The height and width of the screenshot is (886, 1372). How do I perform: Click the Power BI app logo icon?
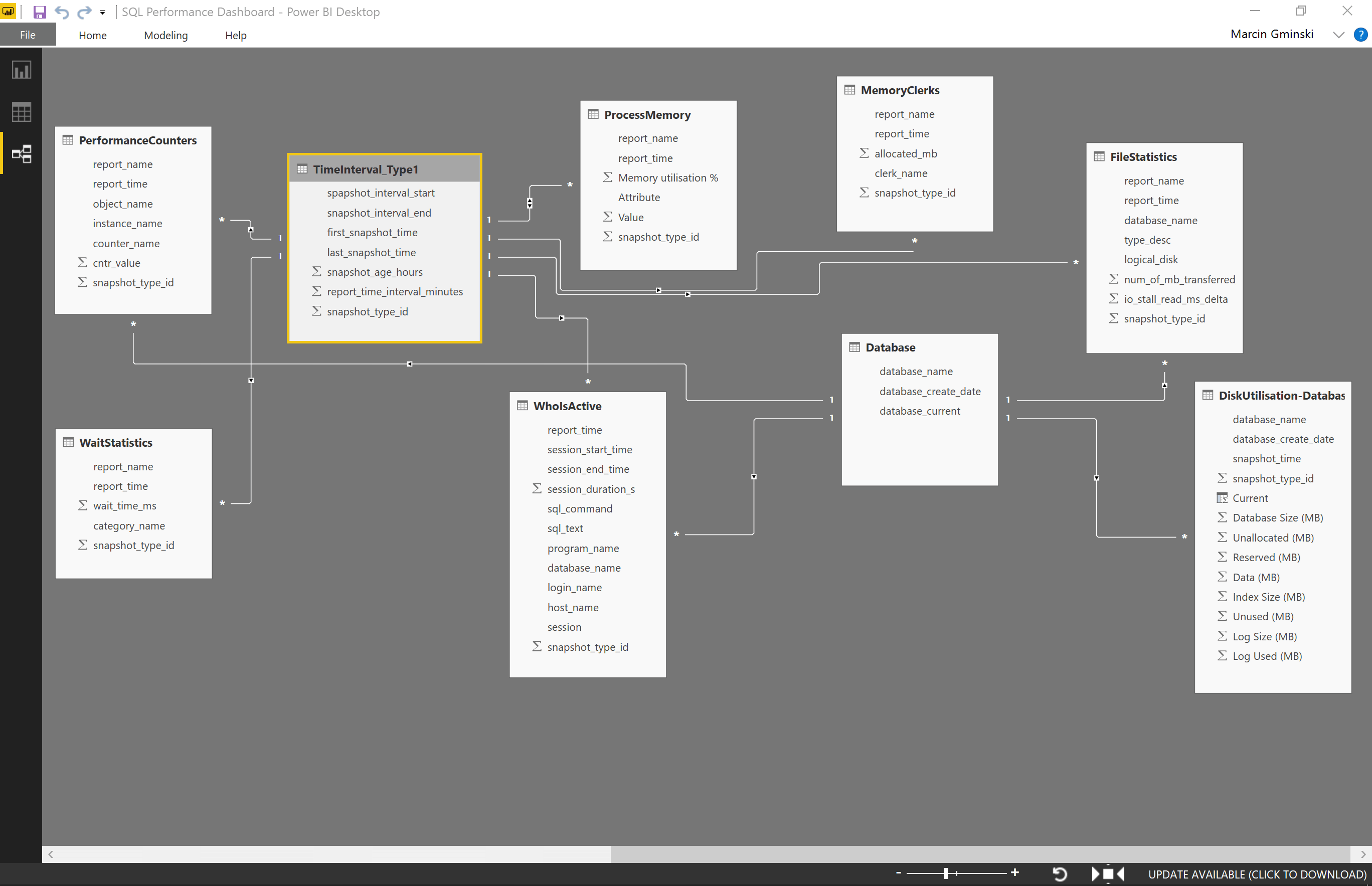click(8, 11)
